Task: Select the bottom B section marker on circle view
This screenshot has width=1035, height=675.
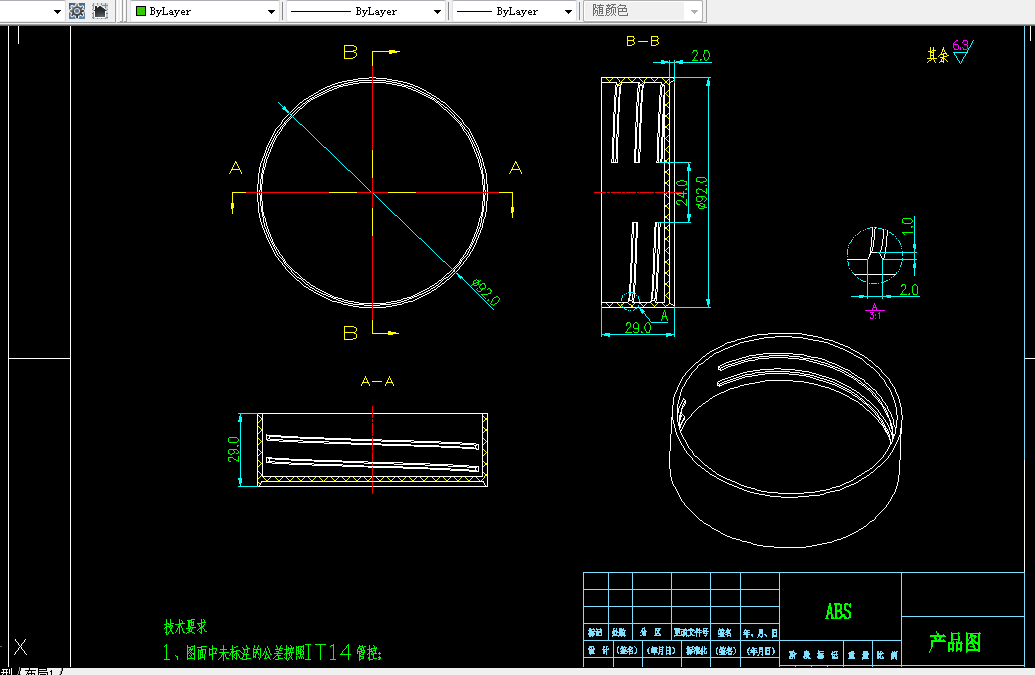Action: click(x=351, y=333)
